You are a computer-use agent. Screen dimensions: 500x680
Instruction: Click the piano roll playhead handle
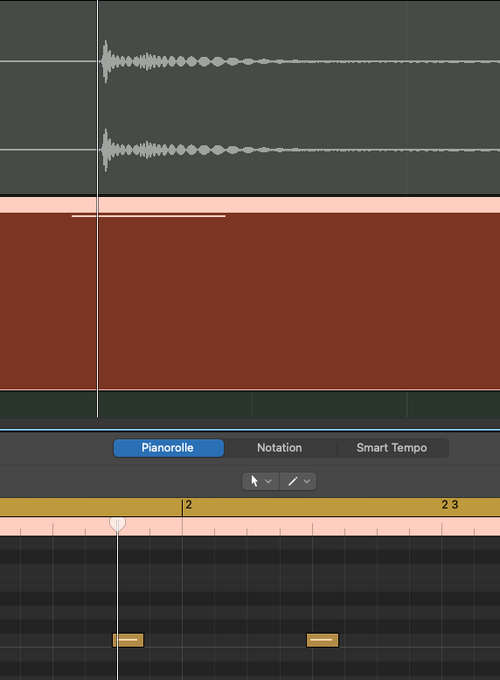[x=117, y=524]
